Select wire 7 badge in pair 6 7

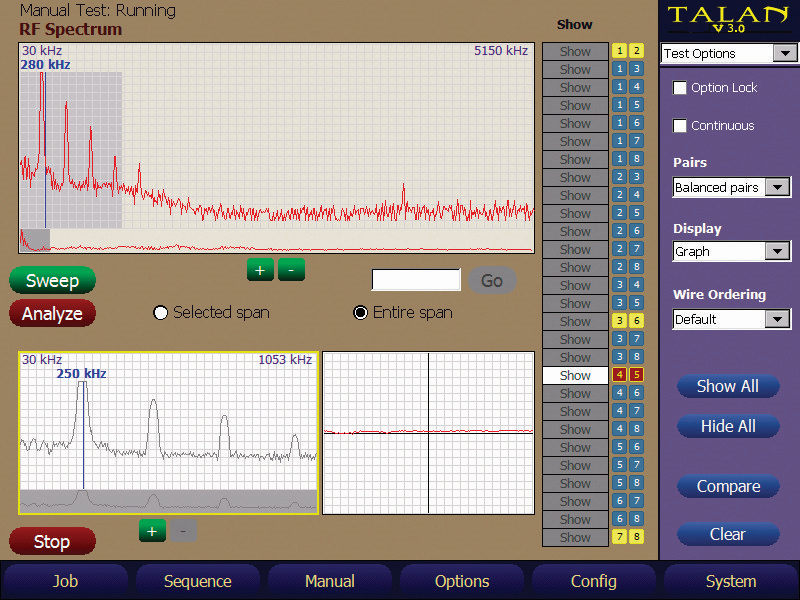(x=637, y=501)
